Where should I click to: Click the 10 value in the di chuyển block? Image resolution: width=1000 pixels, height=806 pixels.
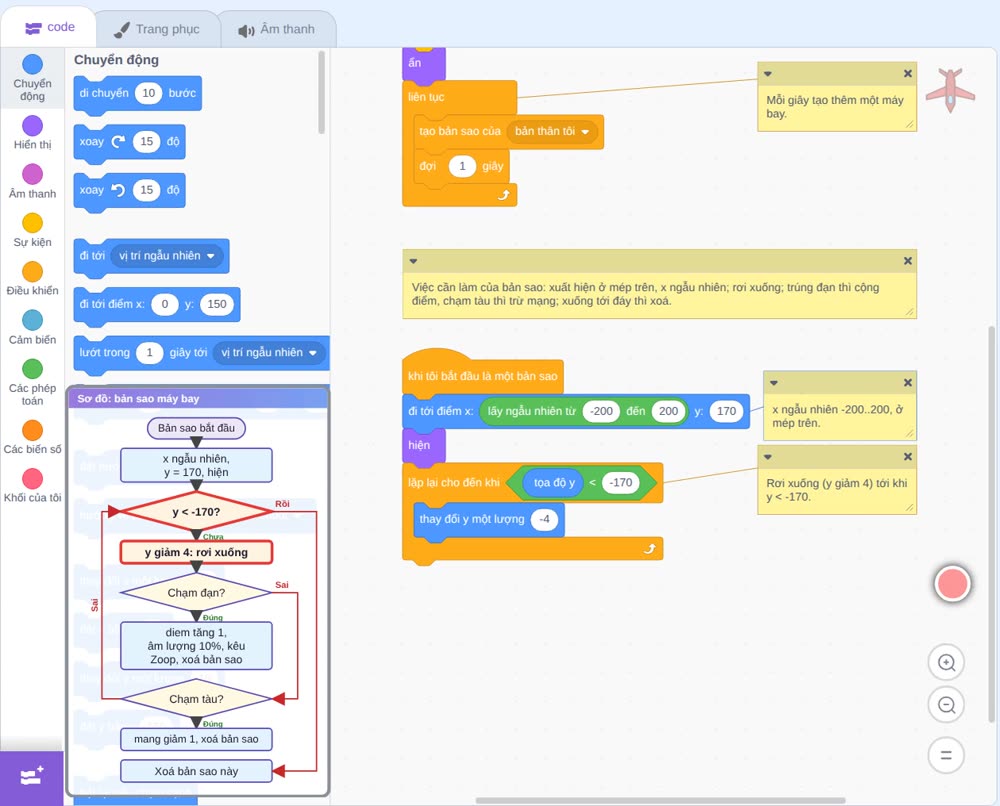[149, 93]
